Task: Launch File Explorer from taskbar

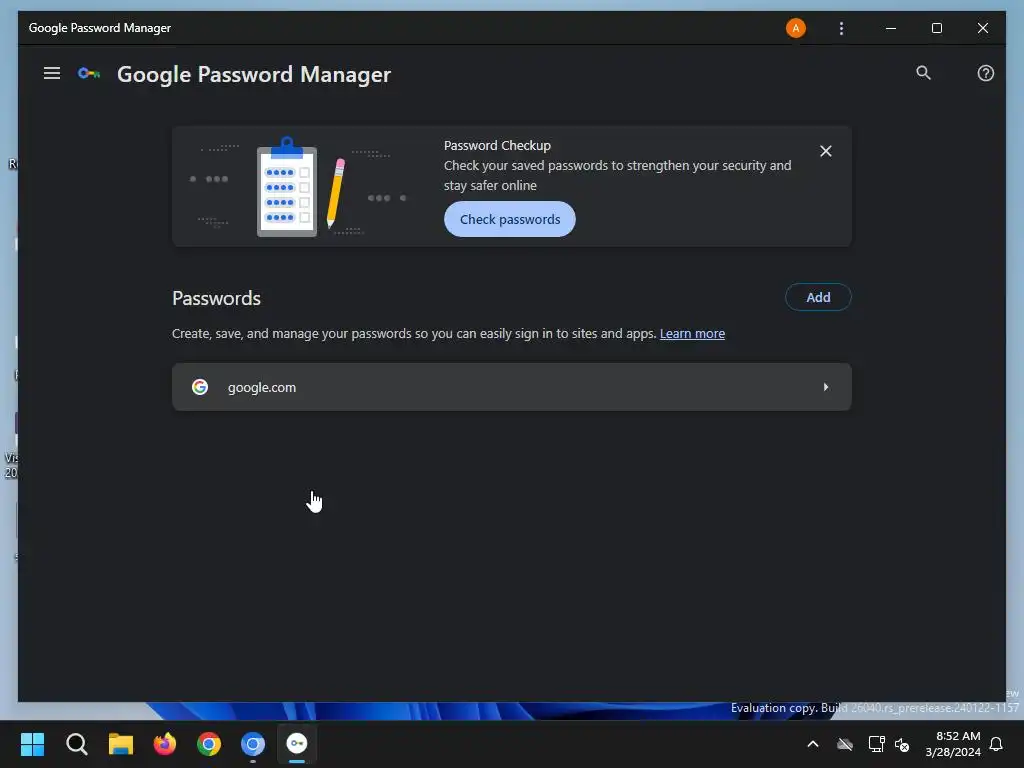Action: [x=121, y=744]
